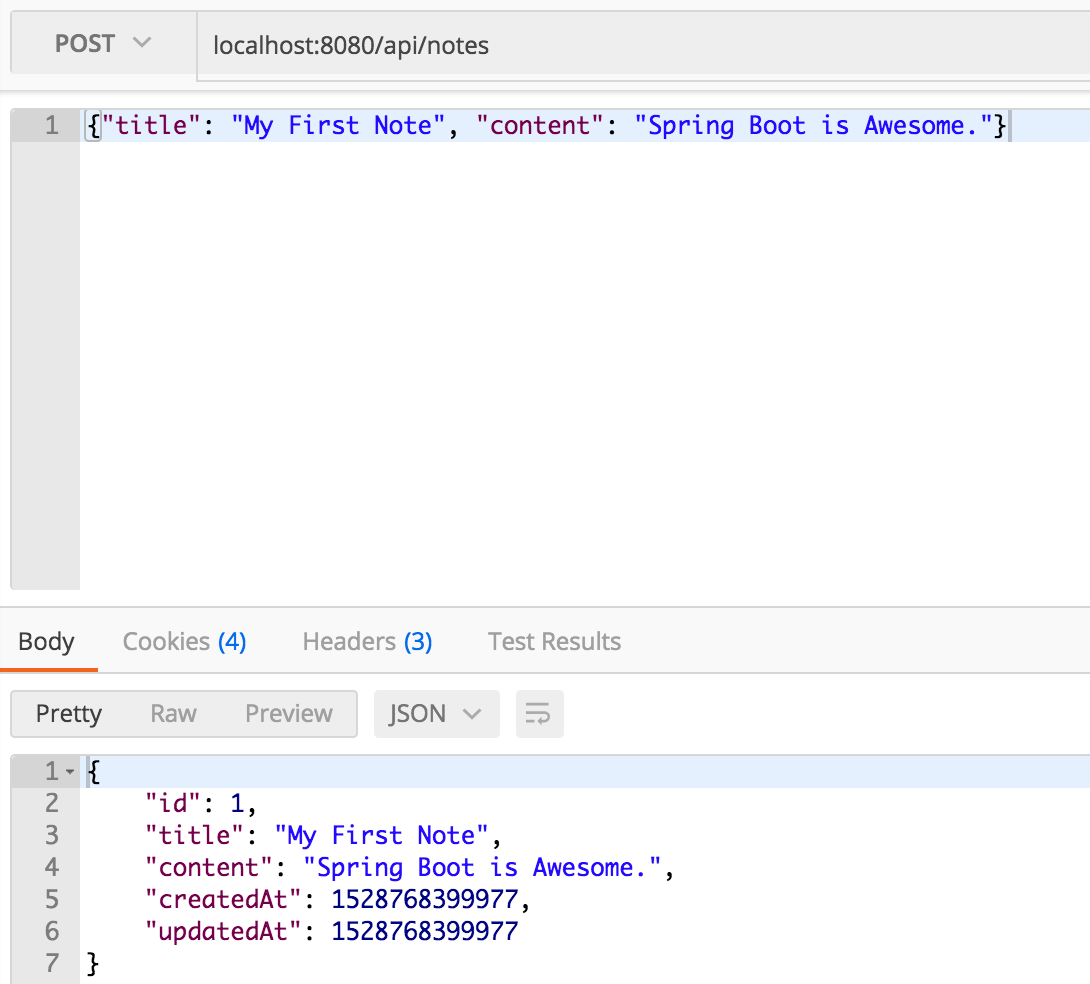Open the POST method dropdown

[x=102, y=44]
